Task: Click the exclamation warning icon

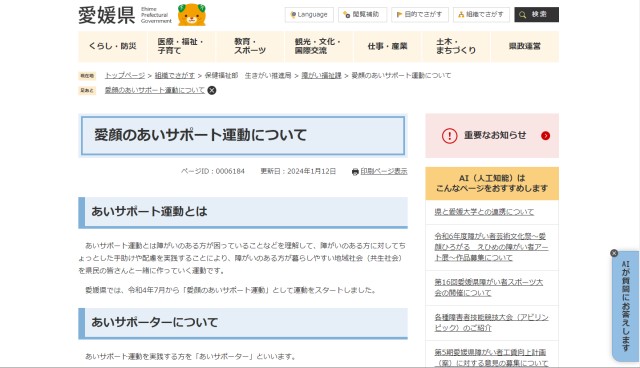Action: pyautogui.click(x=449, y=136)
